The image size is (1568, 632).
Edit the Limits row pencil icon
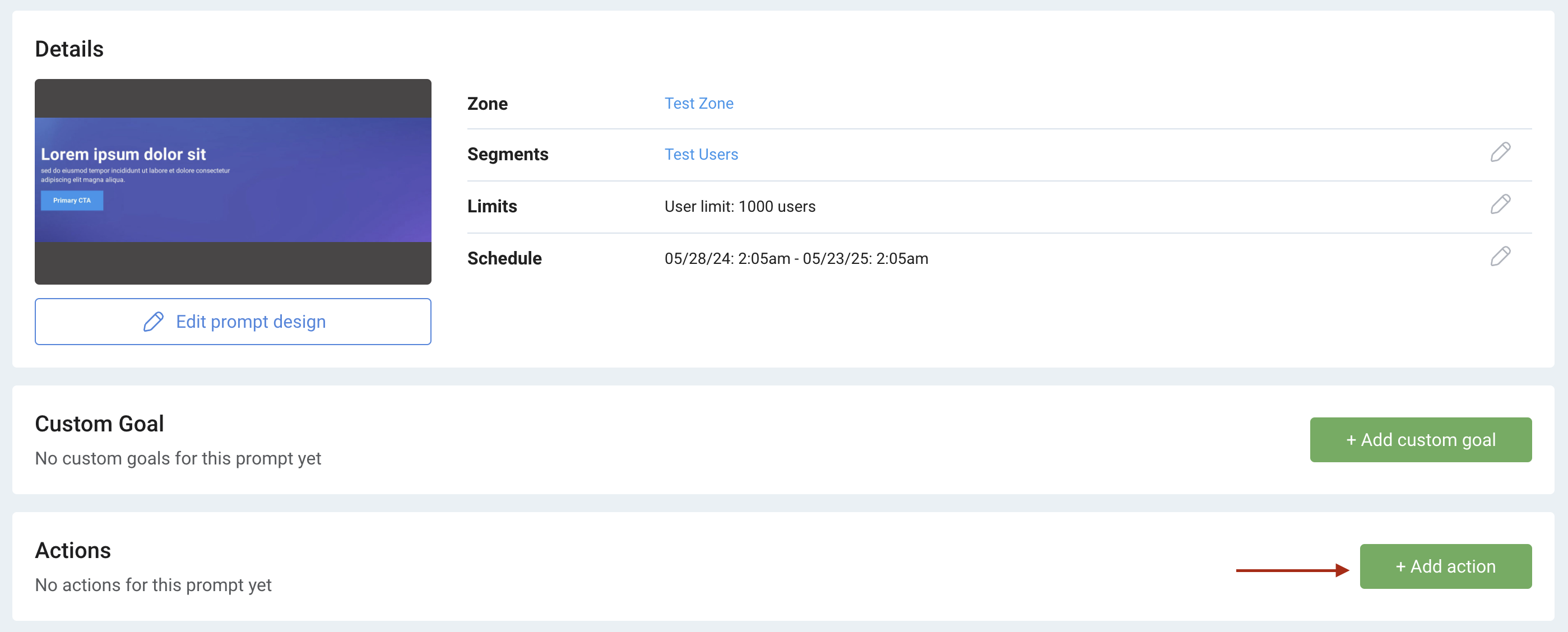(1500, 205)
